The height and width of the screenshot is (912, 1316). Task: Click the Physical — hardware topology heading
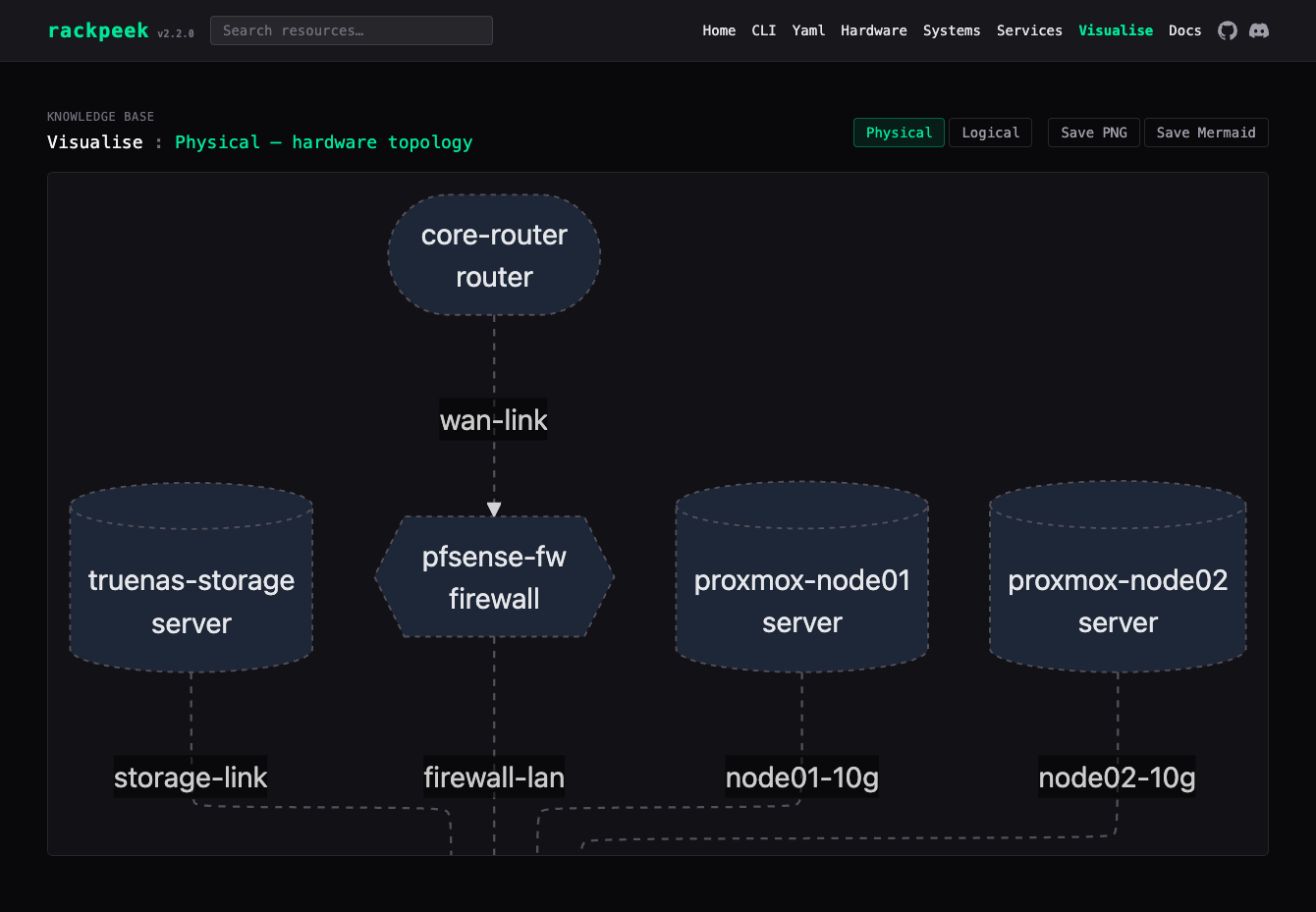[323, 142]
